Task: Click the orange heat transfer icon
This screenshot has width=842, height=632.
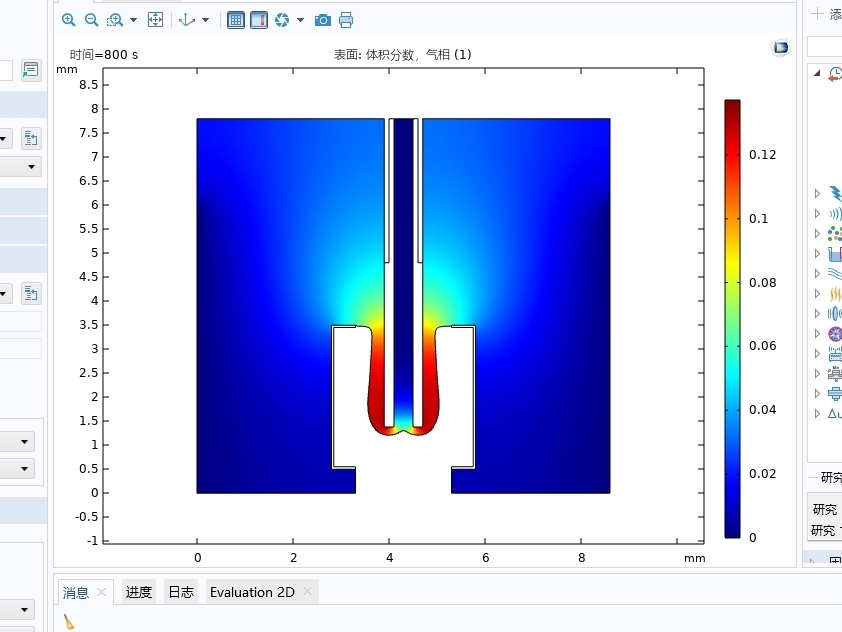Action: click(835, 294)
